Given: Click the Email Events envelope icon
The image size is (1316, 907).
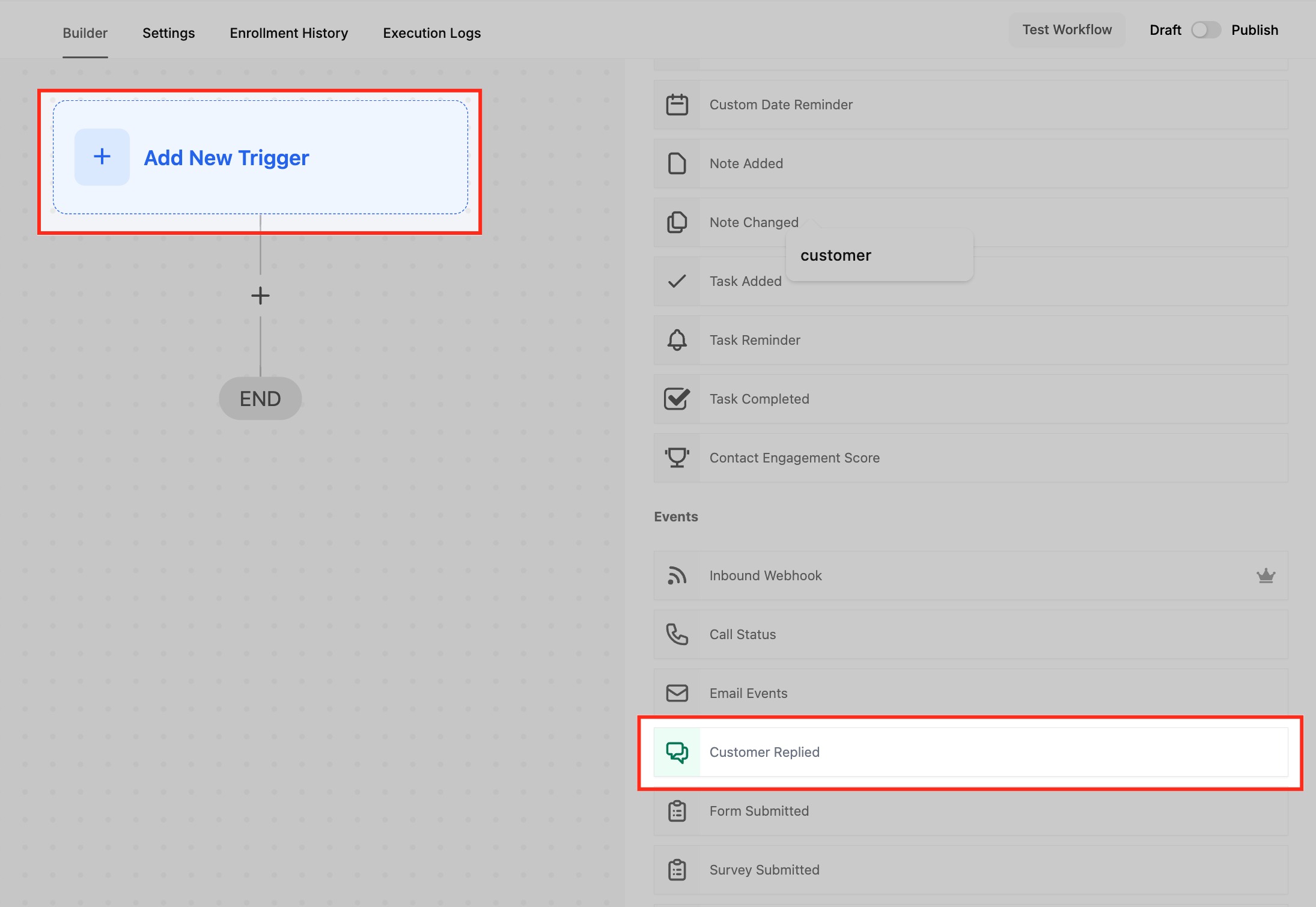Looking at the screenshot, I should 677,693.
